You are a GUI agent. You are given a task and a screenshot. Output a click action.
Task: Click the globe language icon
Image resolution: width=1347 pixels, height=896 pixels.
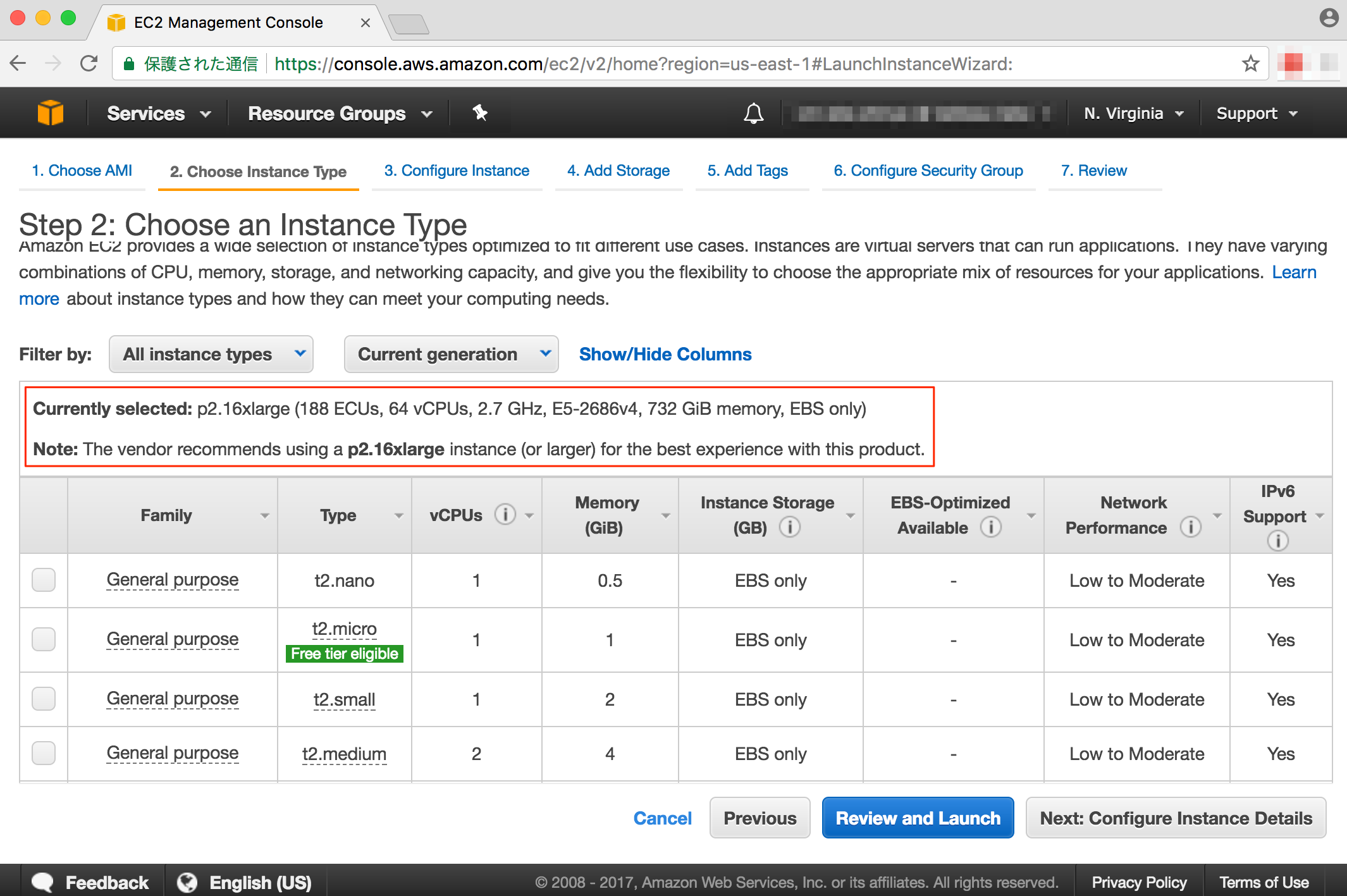[187, 882]
